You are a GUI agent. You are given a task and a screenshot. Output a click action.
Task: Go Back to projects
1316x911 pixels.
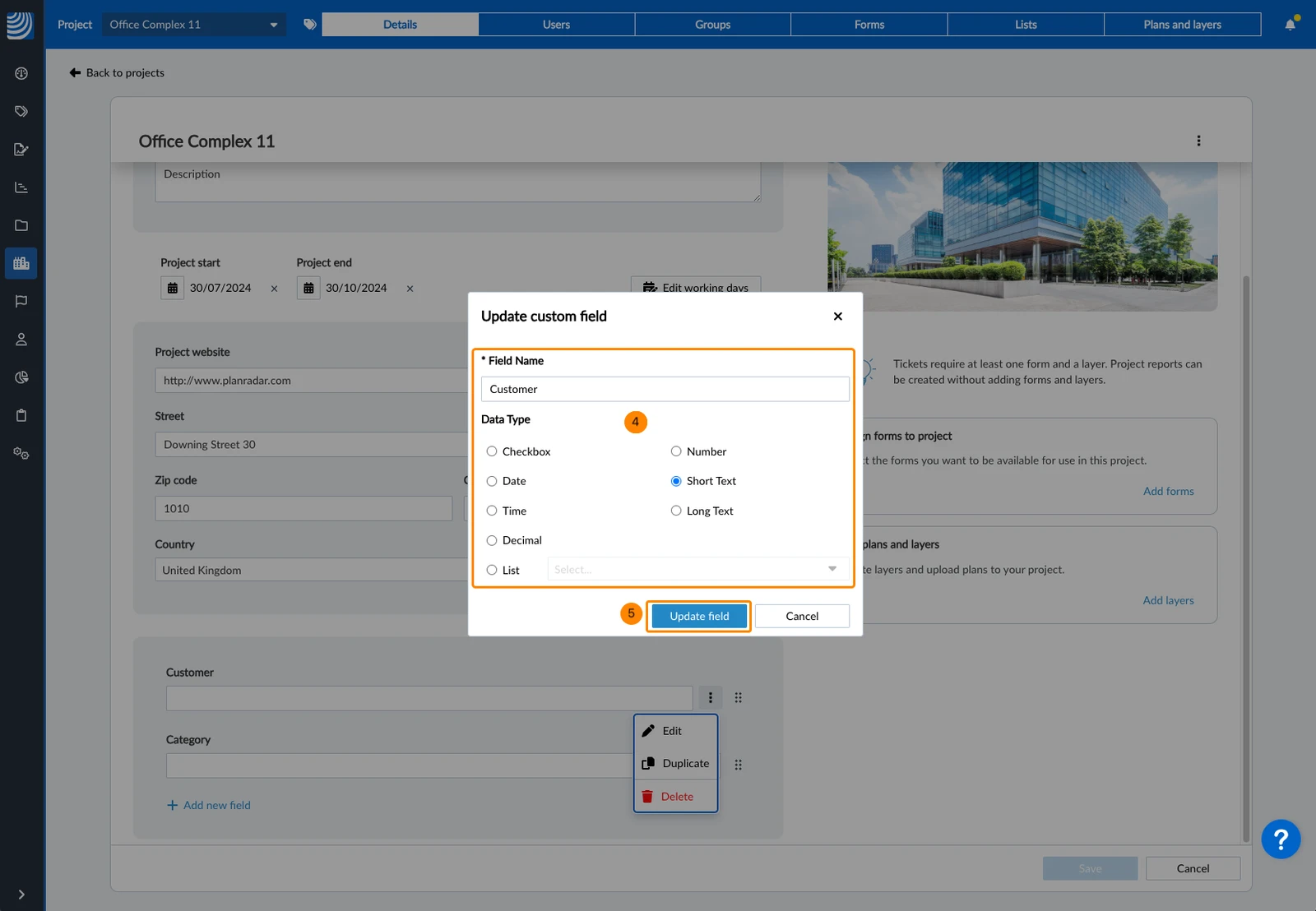(117, 72)
